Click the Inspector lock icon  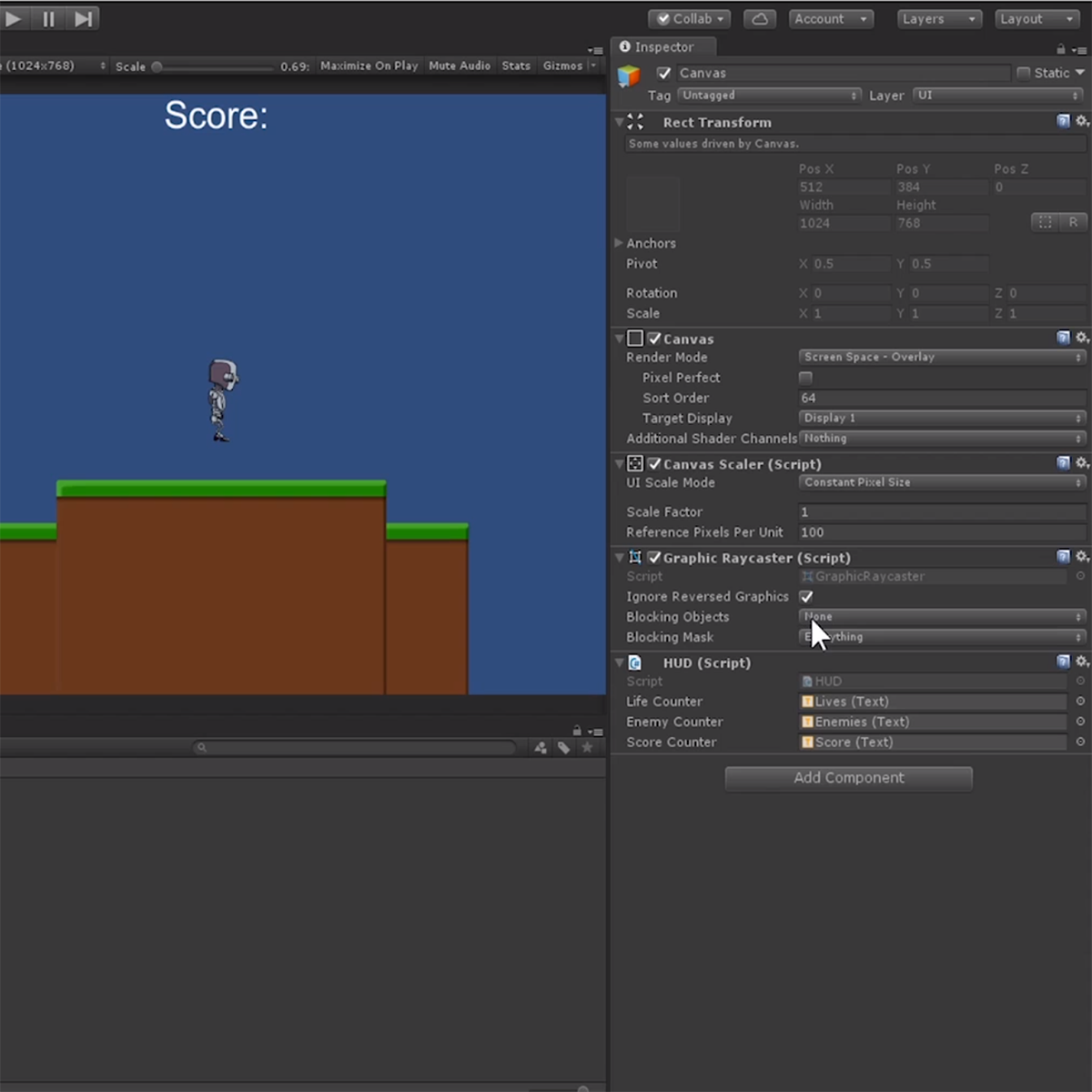click(1059, 47)
